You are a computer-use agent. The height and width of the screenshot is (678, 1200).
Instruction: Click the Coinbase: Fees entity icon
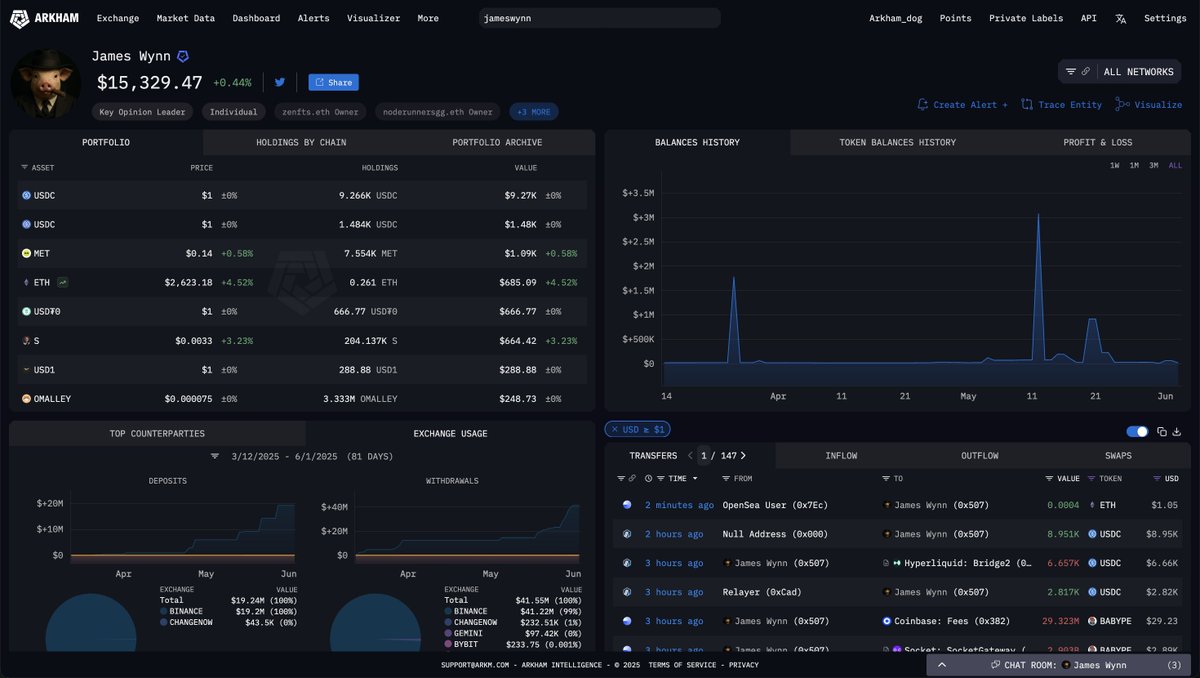pyautogui.click(x=887, y=621)
